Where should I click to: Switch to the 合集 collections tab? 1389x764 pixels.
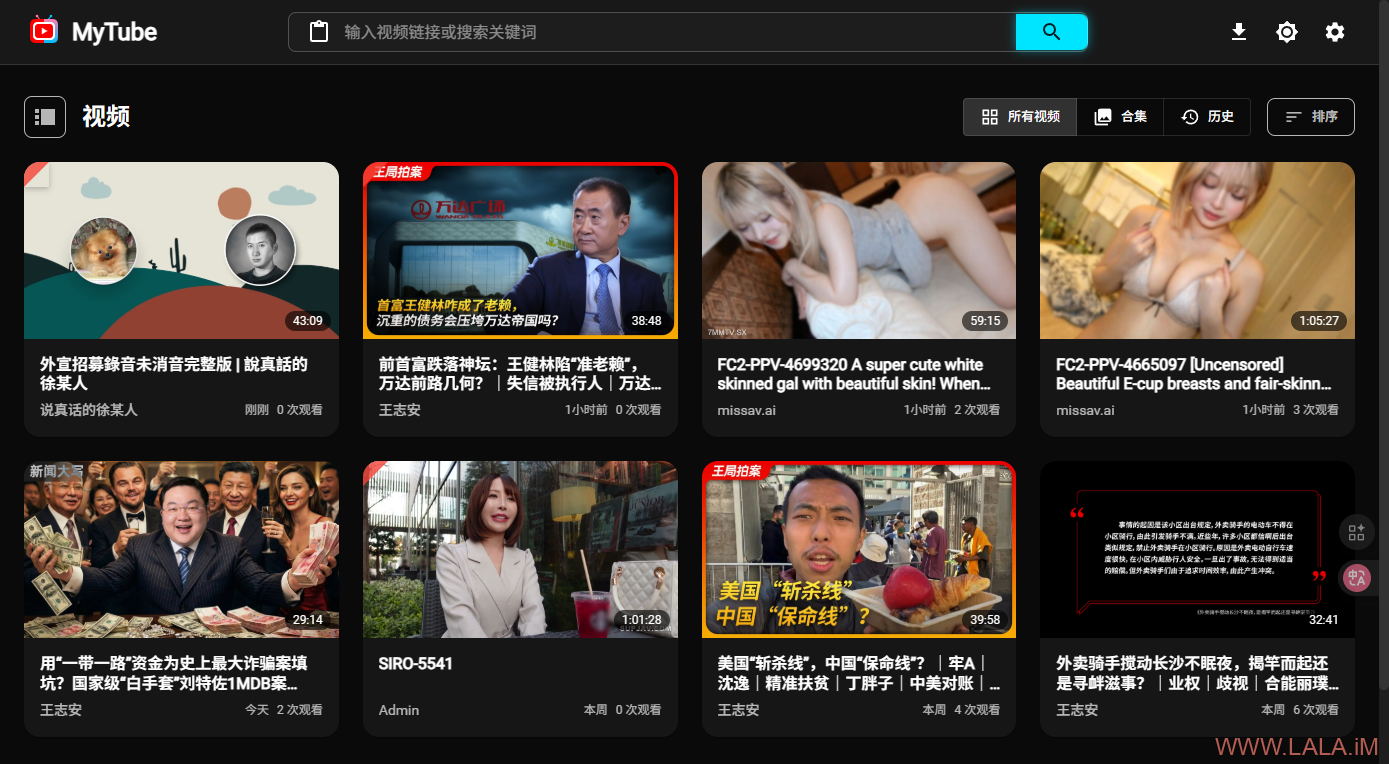1120,117
